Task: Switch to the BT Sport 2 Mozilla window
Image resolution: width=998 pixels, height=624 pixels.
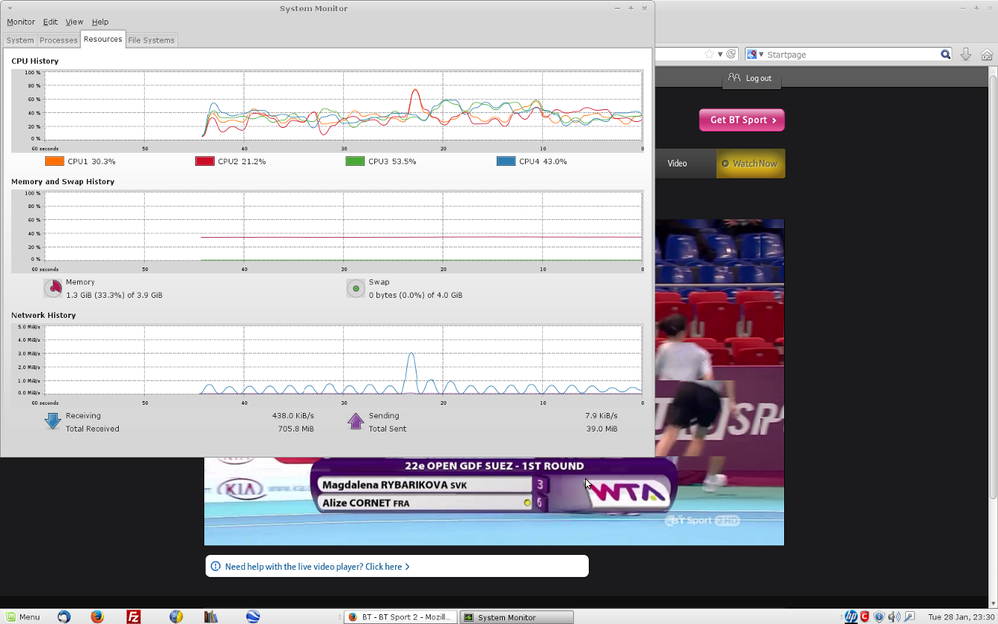Action: click(401, 617)
